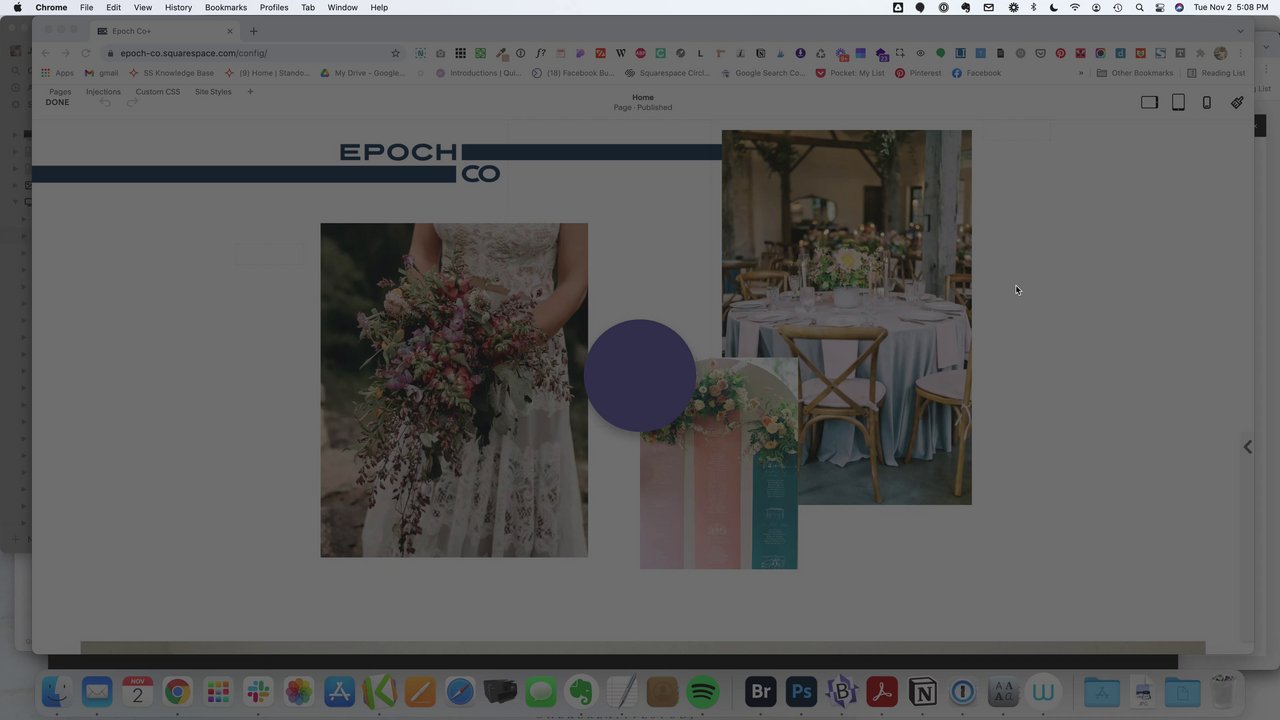1280x720 pixels.
Task: Open Spotlight search in menu bar
Action: point(1139,7)
